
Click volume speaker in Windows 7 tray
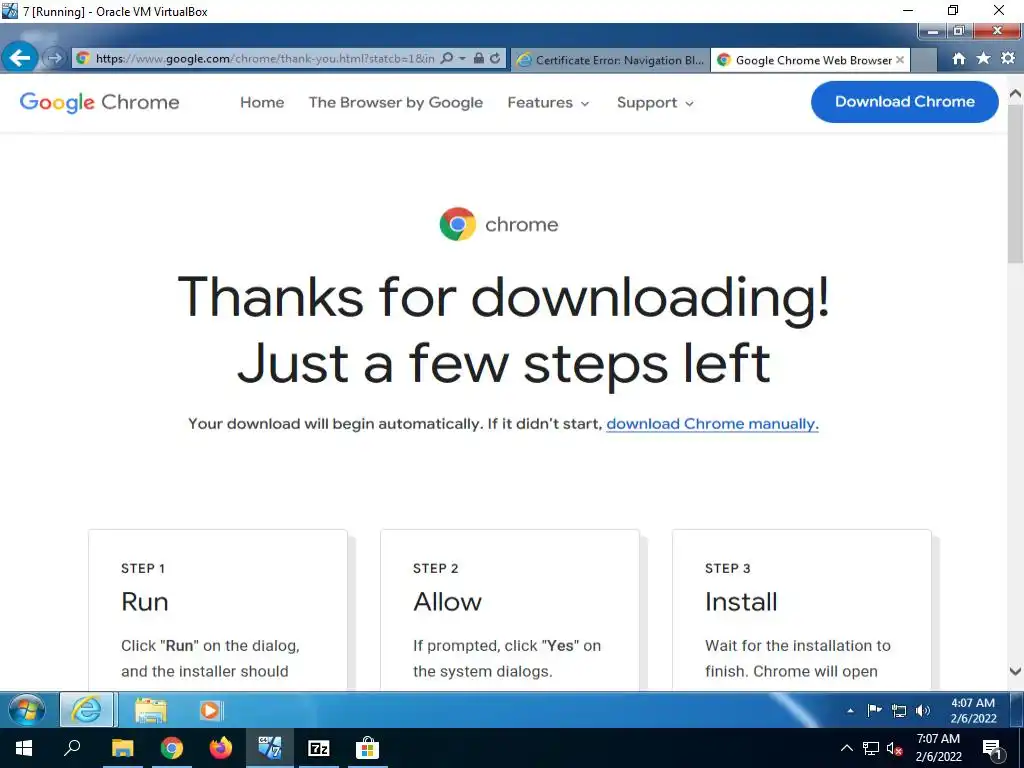click(x=922, y=711)
